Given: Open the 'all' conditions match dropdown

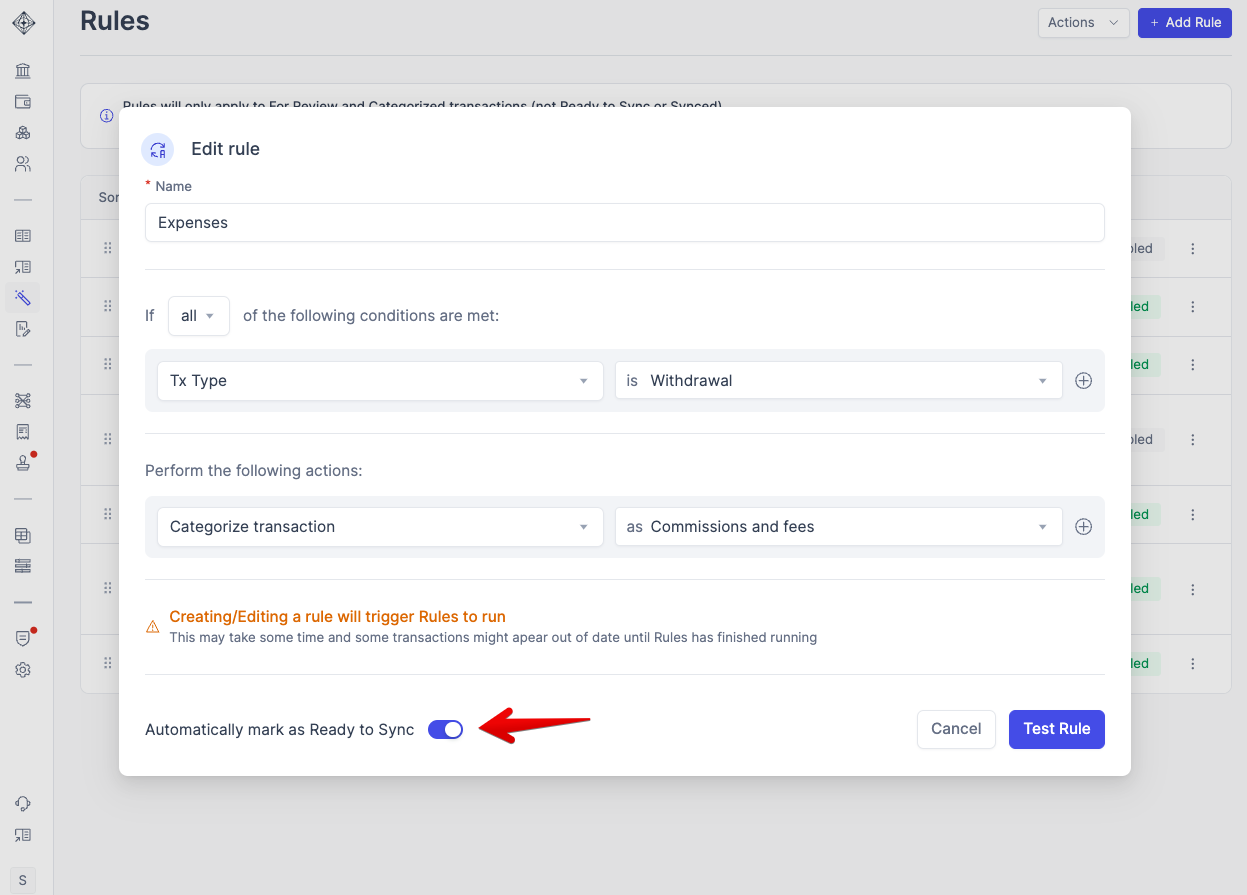Looking at the screenshot, I should [198, 316].
